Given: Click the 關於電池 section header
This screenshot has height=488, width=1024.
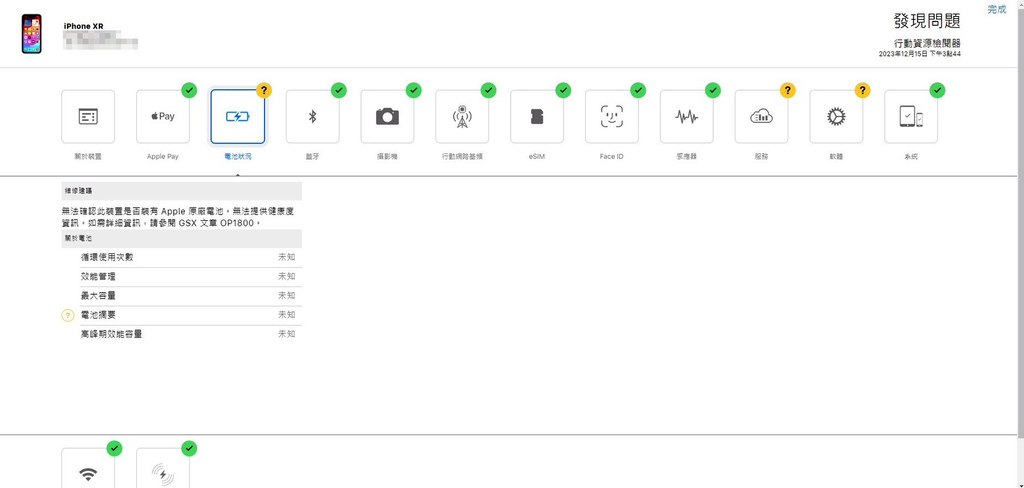Looking at the screenshot, I should click(182, 238).
